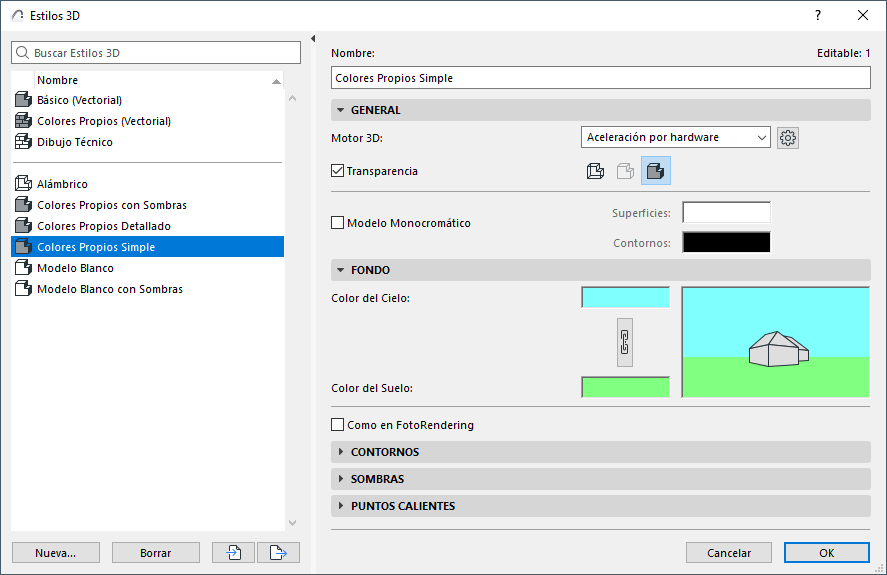Toggle sky and ground color link chain
This screenshot has width=887, height=575.
pyautogui.click(x=625, y=342)
